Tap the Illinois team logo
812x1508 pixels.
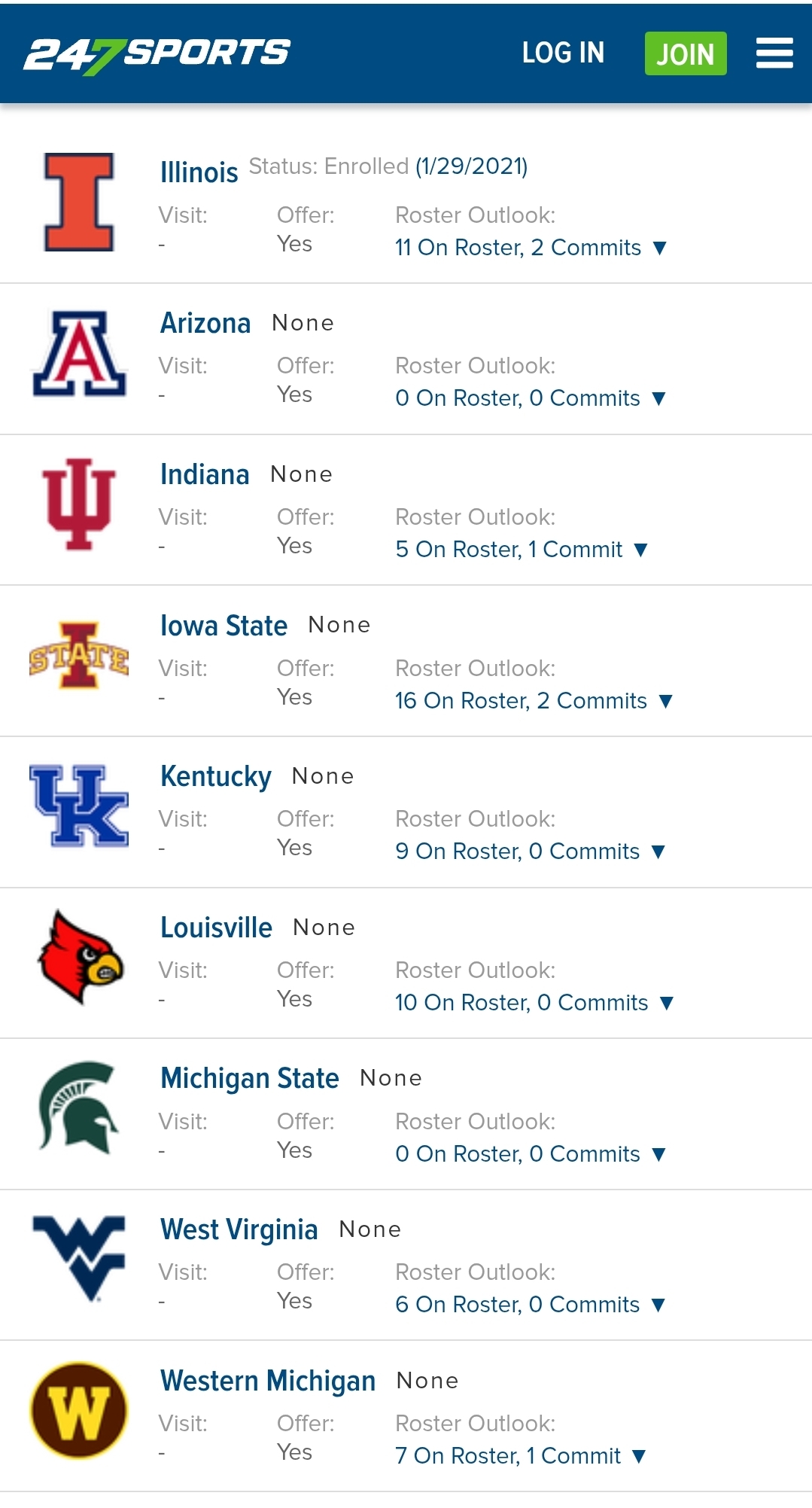(79, 202)
